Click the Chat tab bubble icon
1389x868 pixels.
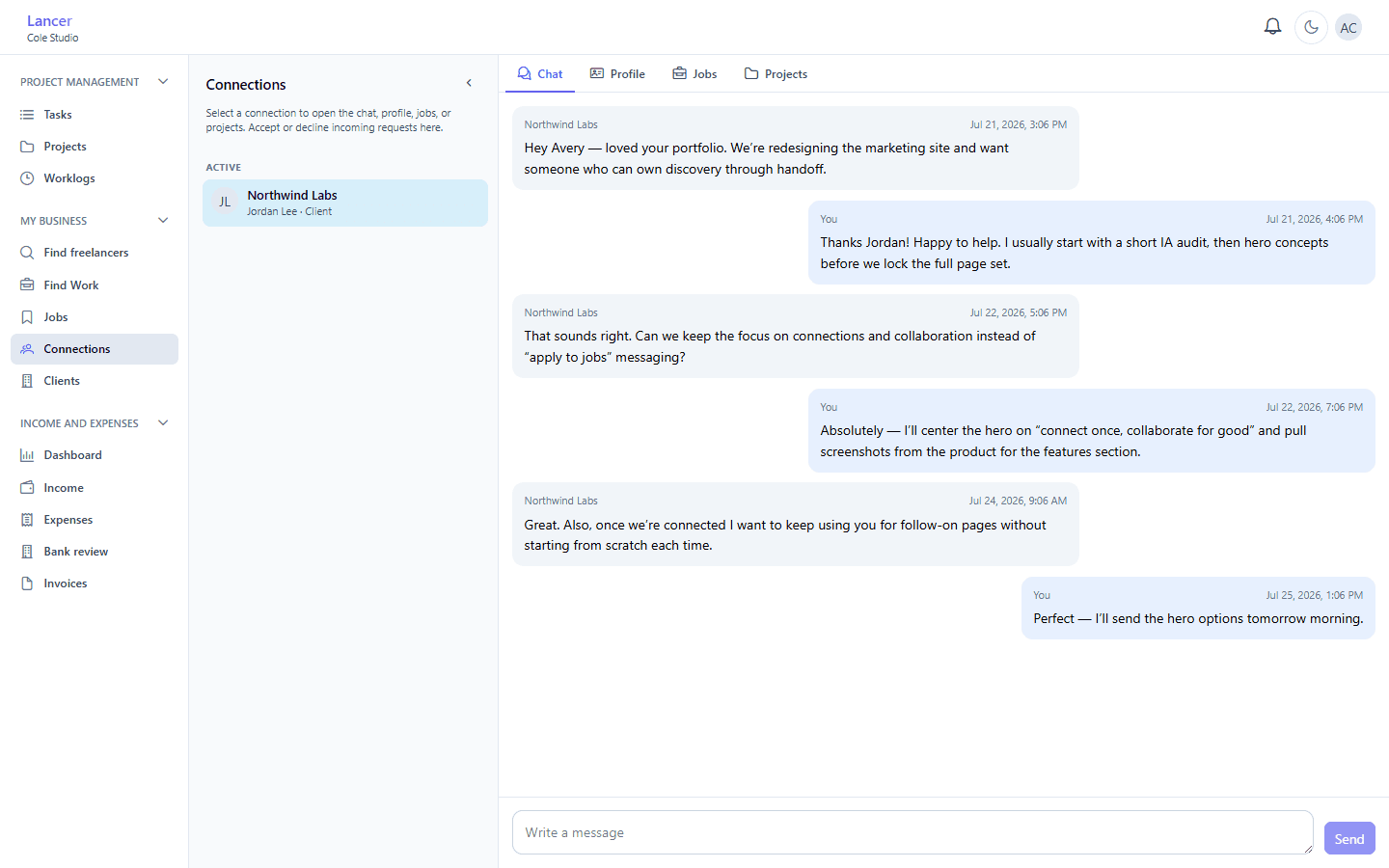click(x=524, y=73)
